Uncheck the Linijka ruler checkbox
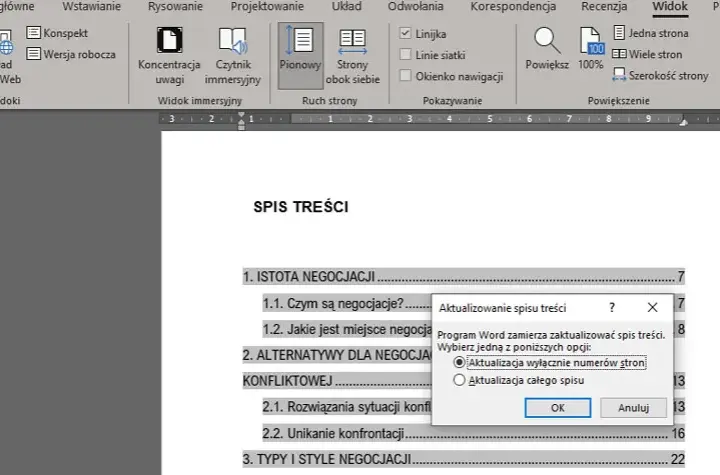The width and height of the screenshot is (720, 475). (405, 34)
